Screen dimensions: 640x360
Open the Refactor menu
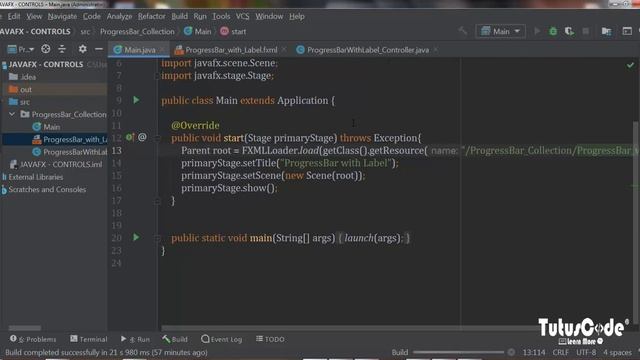(x=151, y=16)
